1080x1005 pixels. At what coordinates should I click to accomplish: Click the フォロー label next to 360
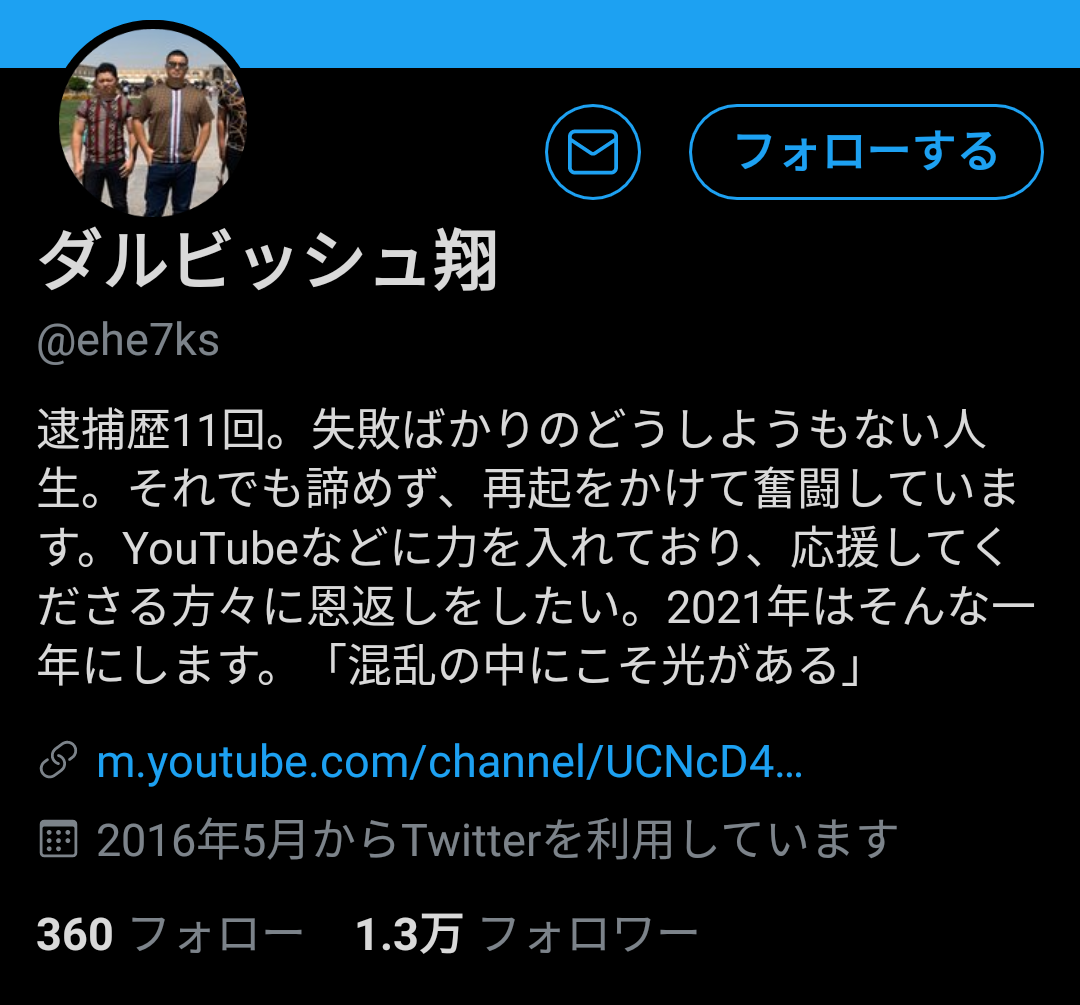(216, 935)
